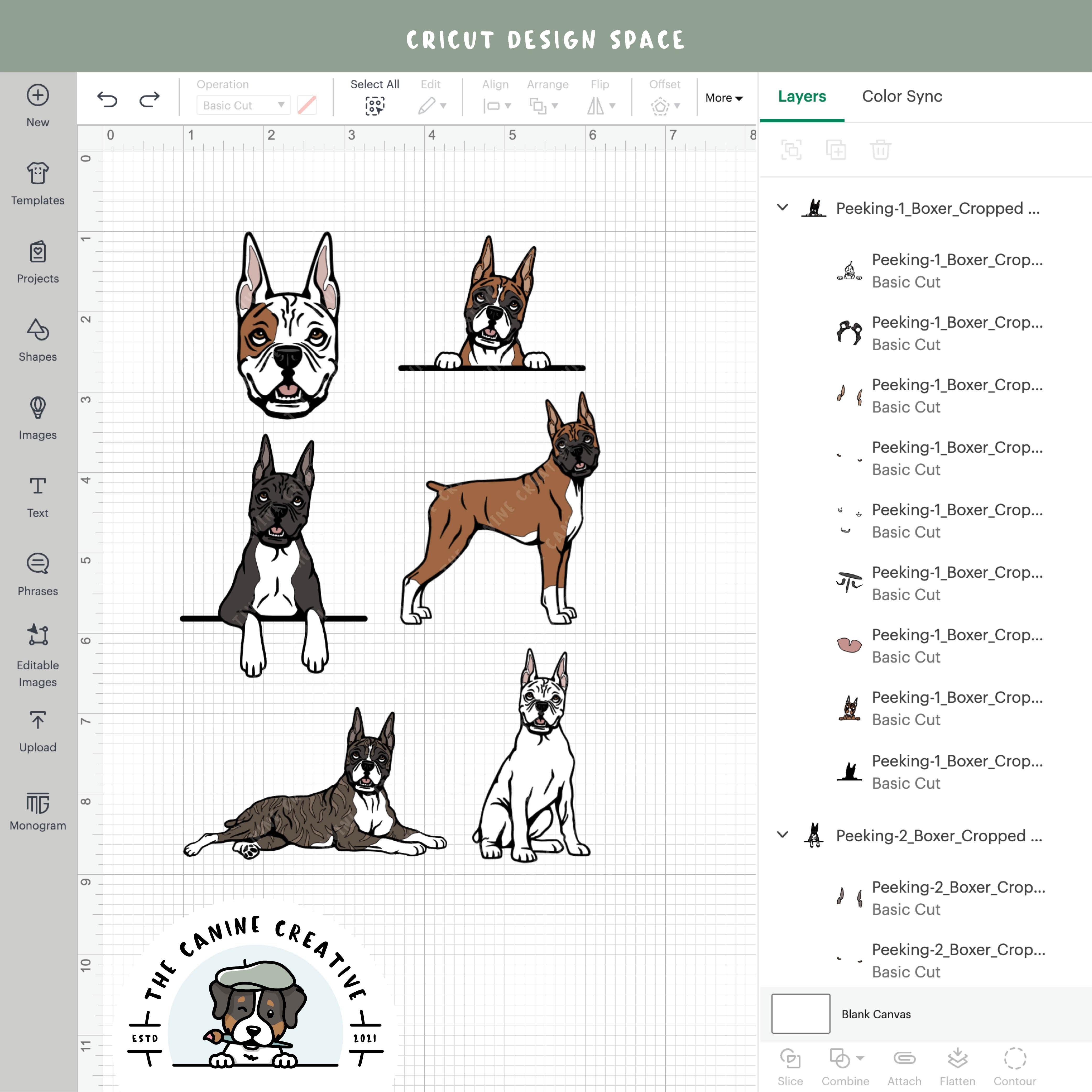Viewport: 1092px width, 1092px height.
Task: Collapse the Peeking-1_Boxer_Cropped group
Action: (783, 208)
